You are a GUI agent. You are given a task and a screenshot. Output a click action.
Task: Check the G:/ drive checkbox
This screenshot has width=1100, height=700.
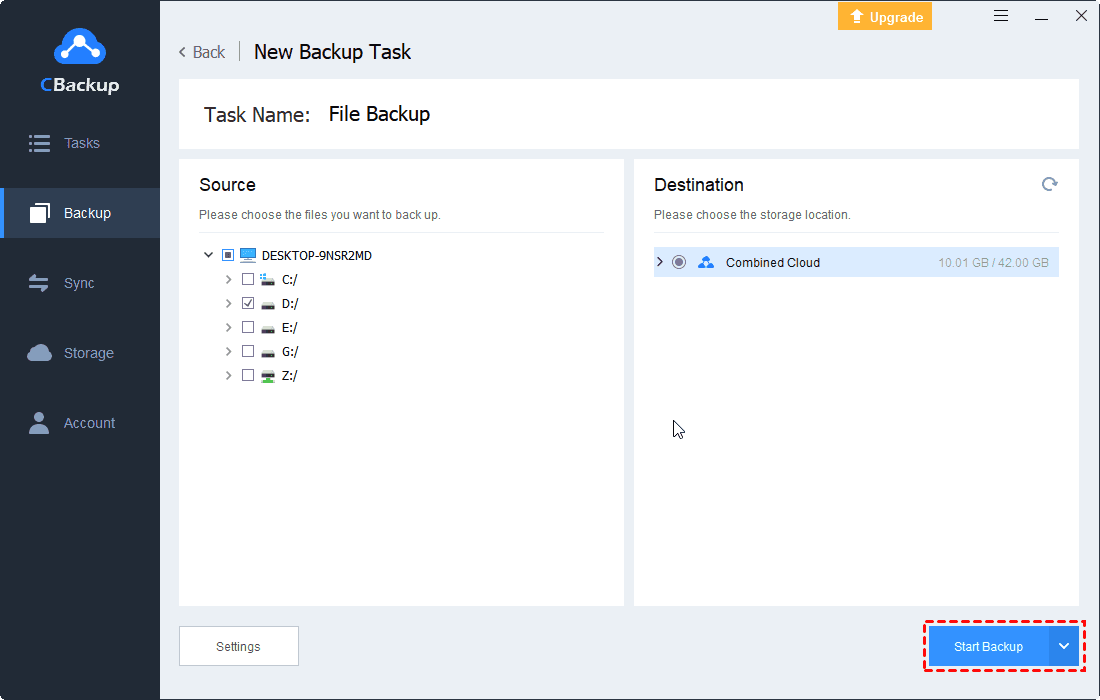248,351
